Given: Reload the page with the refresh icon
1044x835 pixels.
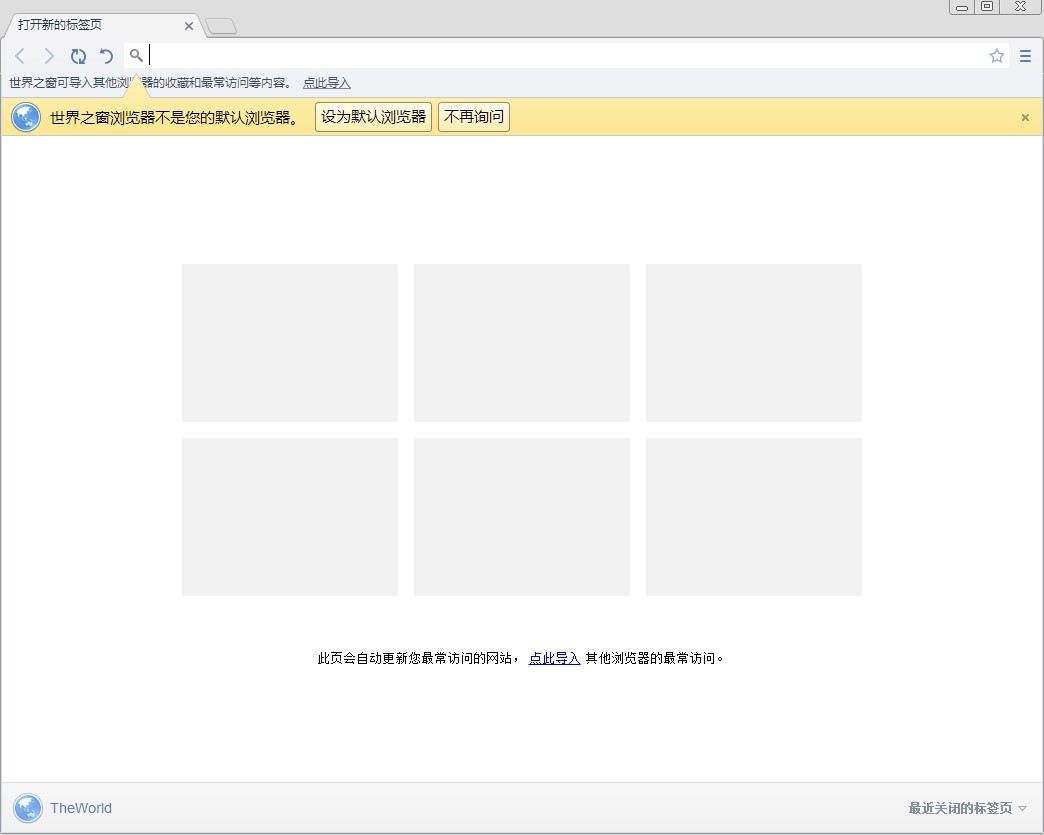Looking at the screenshot, I should 78,56.
